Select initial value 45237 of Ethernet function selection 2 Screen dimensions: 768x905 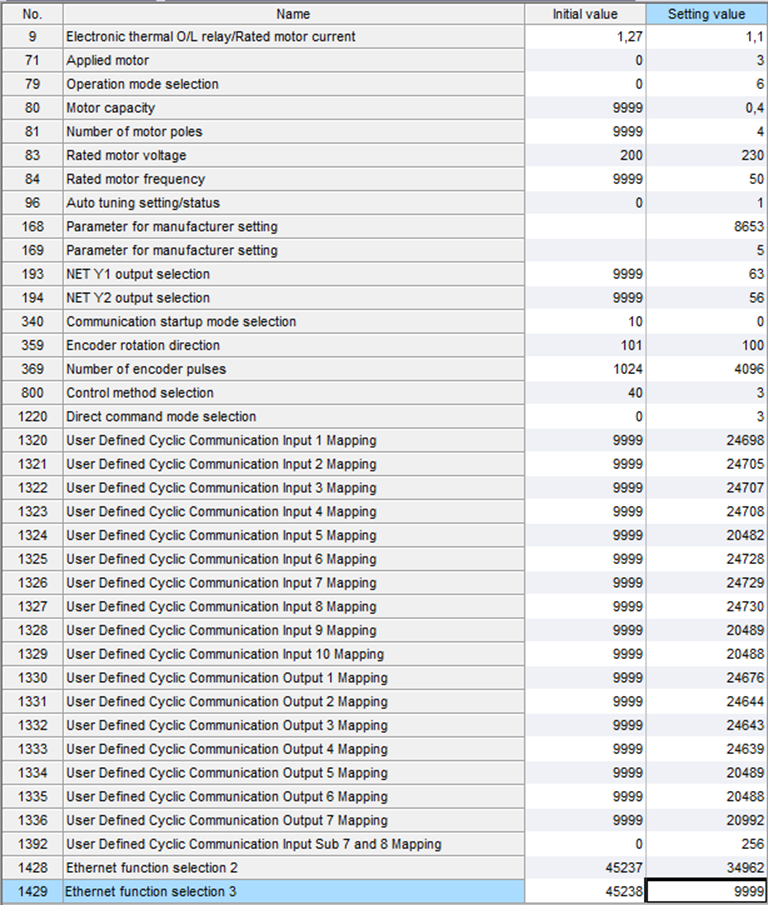click(585, 868)
